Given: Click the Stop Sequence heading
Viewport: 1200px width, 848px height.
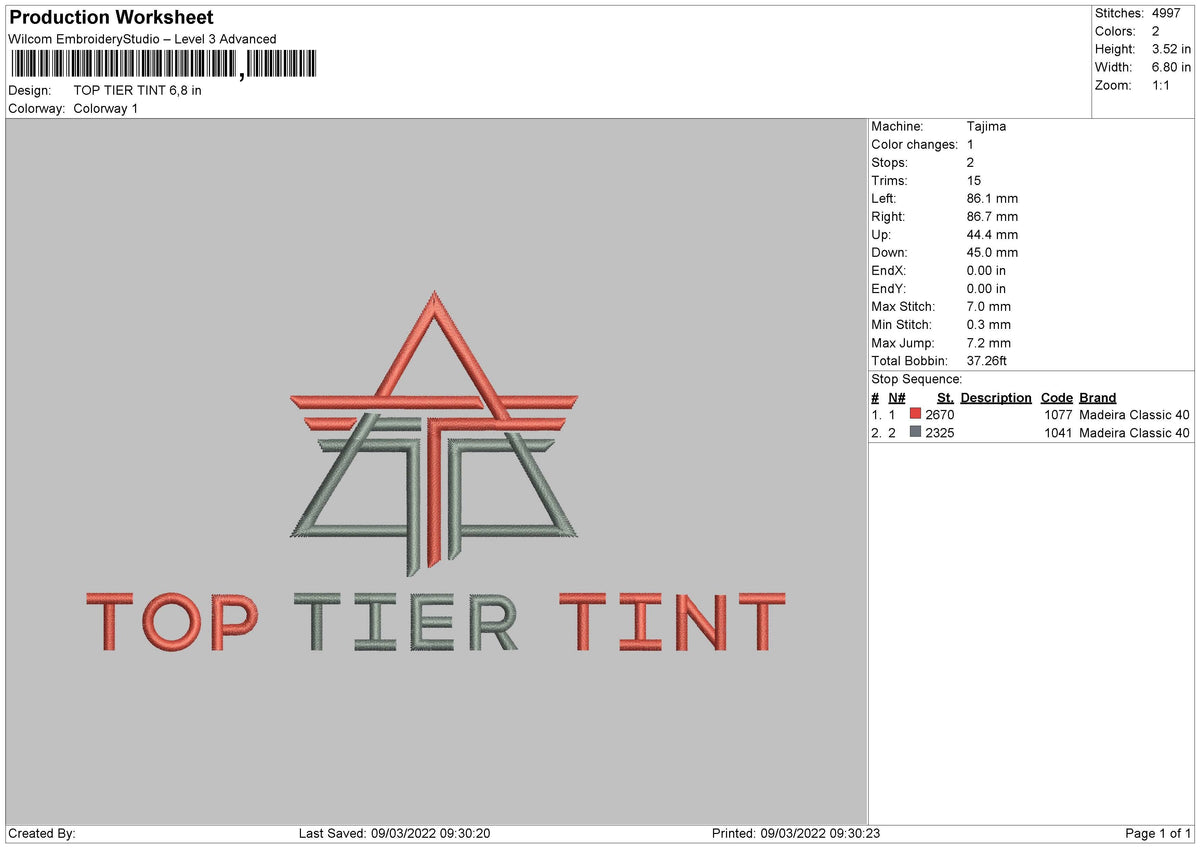Looking at the screenshot, I should [917, 379].
